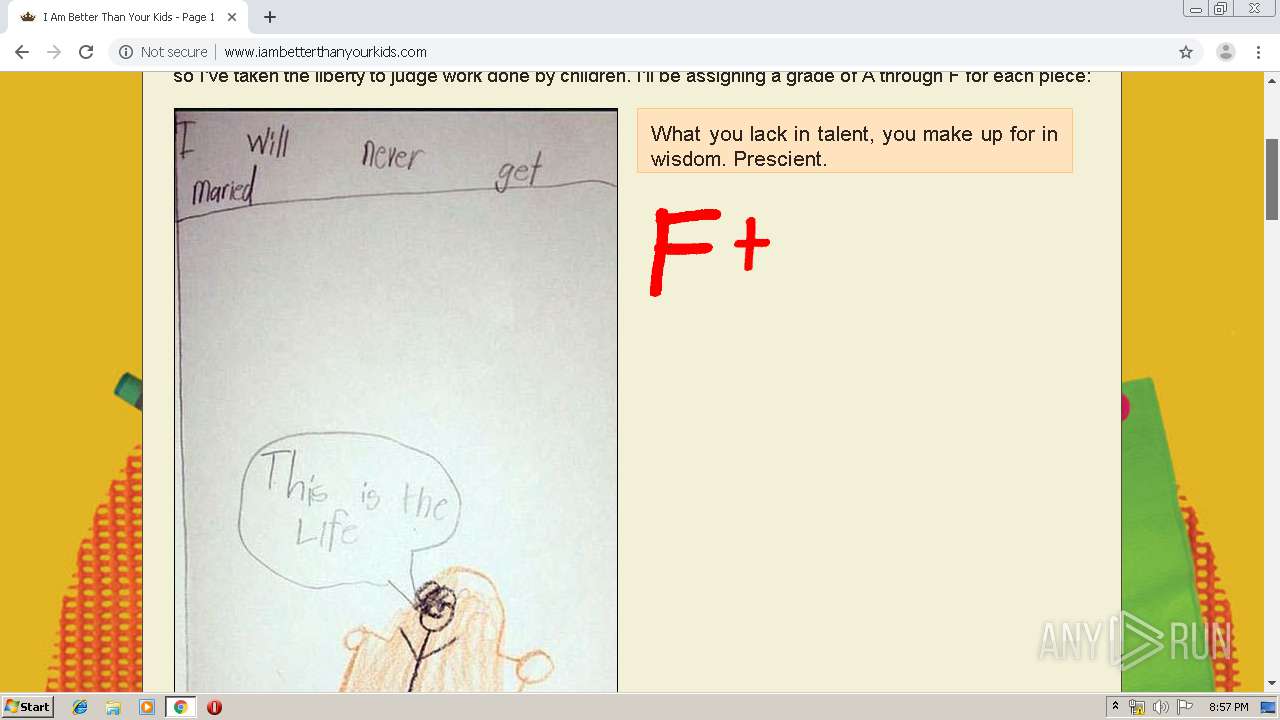Open the media player taskbar icon

(147, 707)
